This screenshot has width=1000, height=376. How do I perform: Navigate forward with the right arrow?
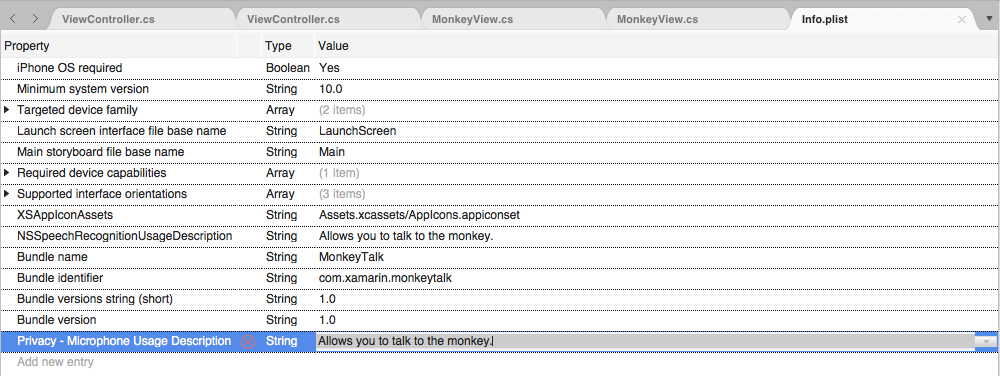pos(35,19)
